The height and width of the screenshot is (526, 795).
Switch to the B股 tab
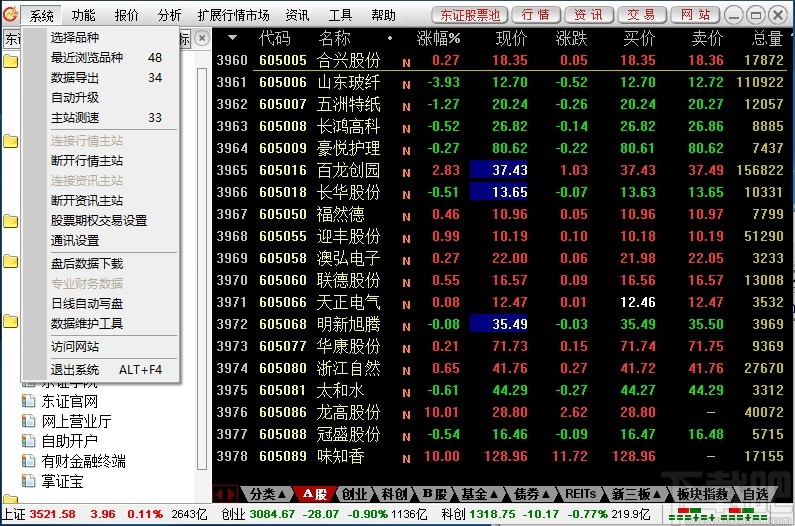[x=435, y=494]
